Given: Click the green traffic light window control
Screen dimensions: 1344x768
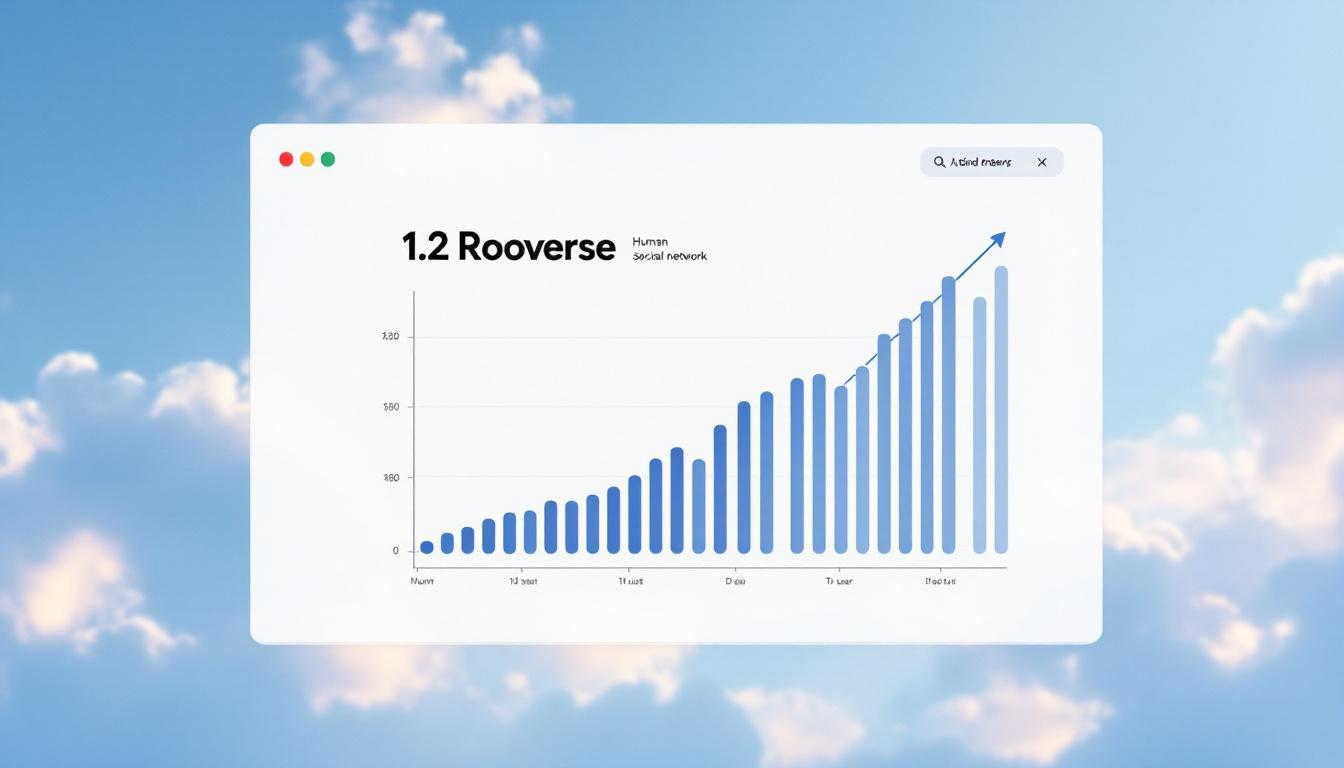Looking at the screenshot, I should 327,158.
